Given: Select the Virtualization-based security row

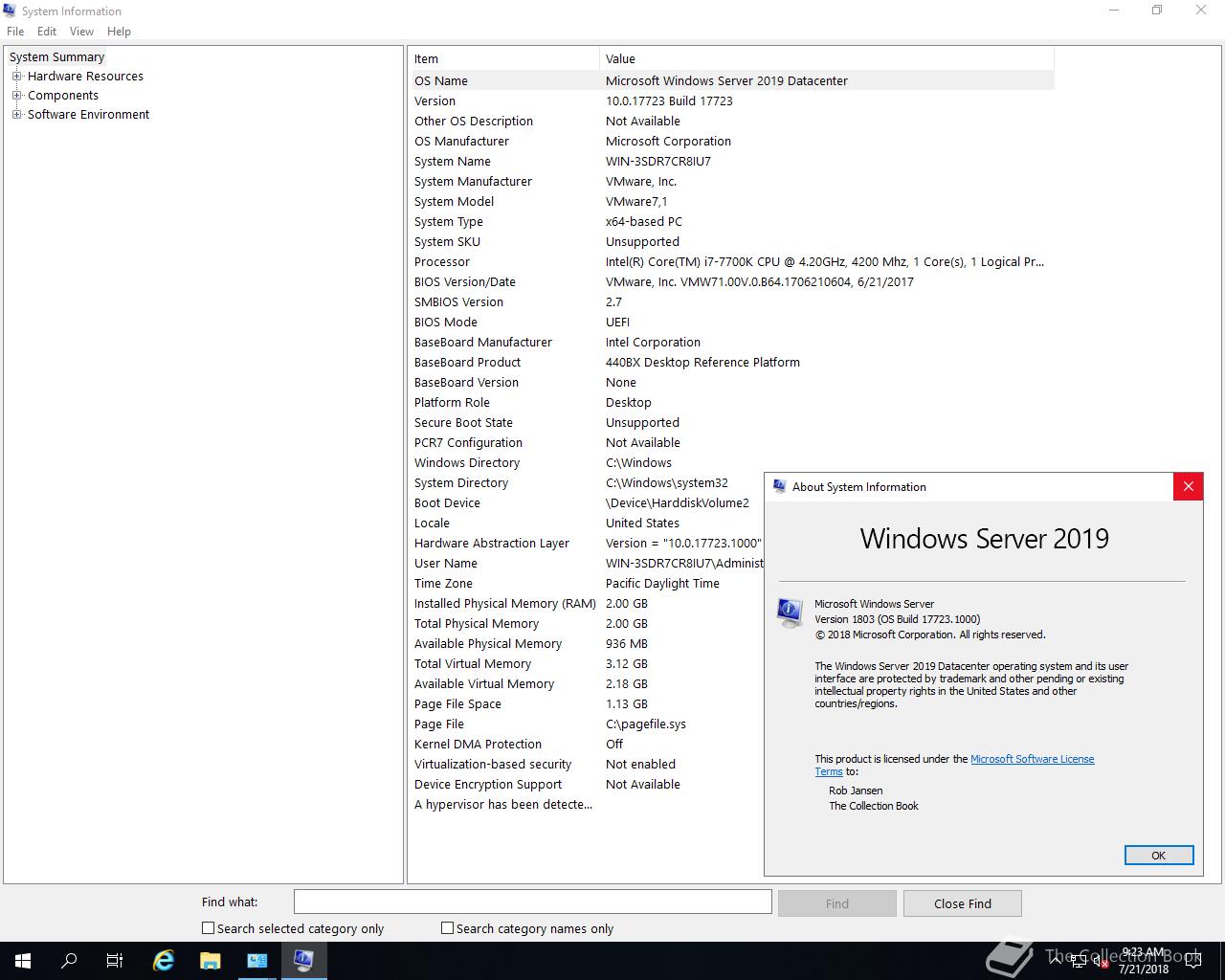Looking at the screenshot, I should pyautogui.click(x=588, y=764).
